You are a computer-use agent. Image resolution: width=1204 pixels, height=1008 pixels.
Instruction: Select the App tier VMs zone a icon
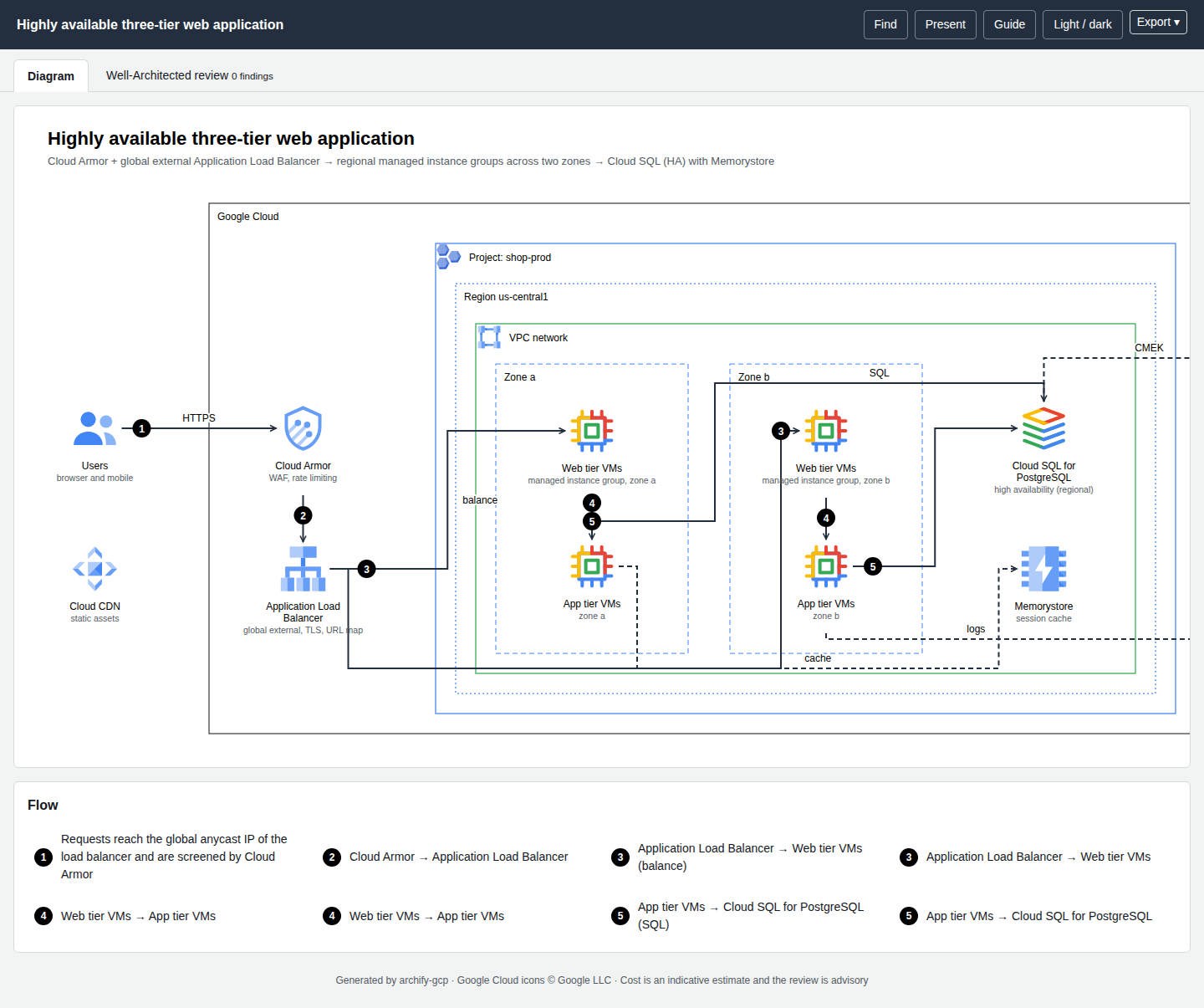[x=592, y=566]
